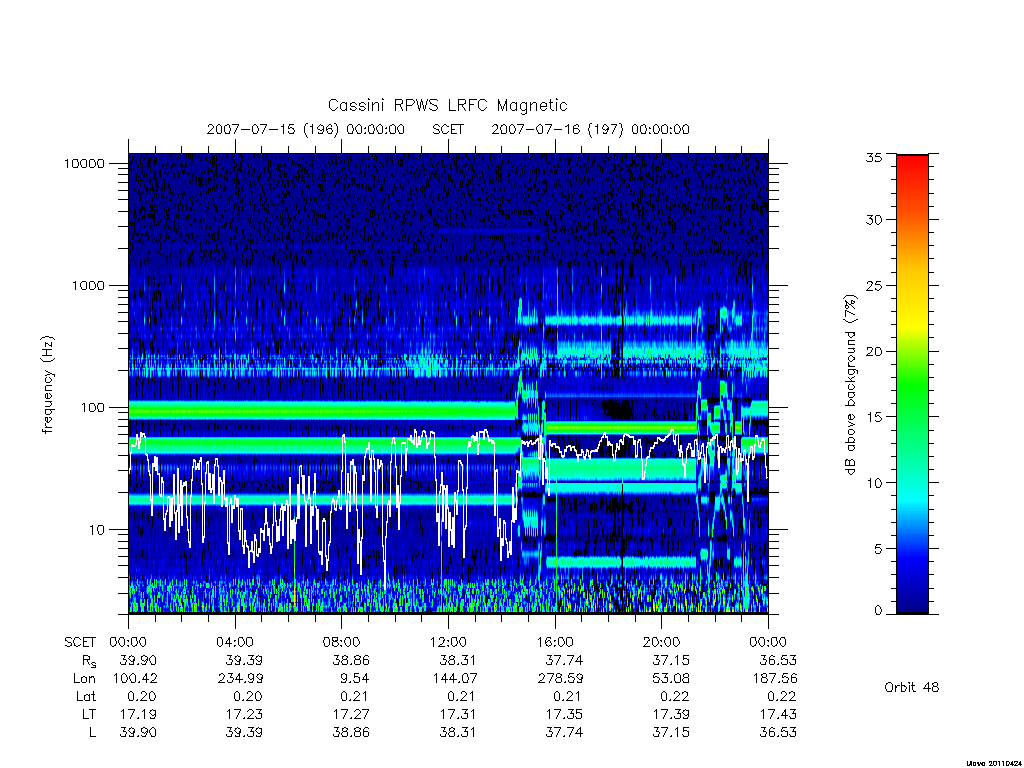
Task: Click the local time value 17.39
Action: (x=671, y=714)
